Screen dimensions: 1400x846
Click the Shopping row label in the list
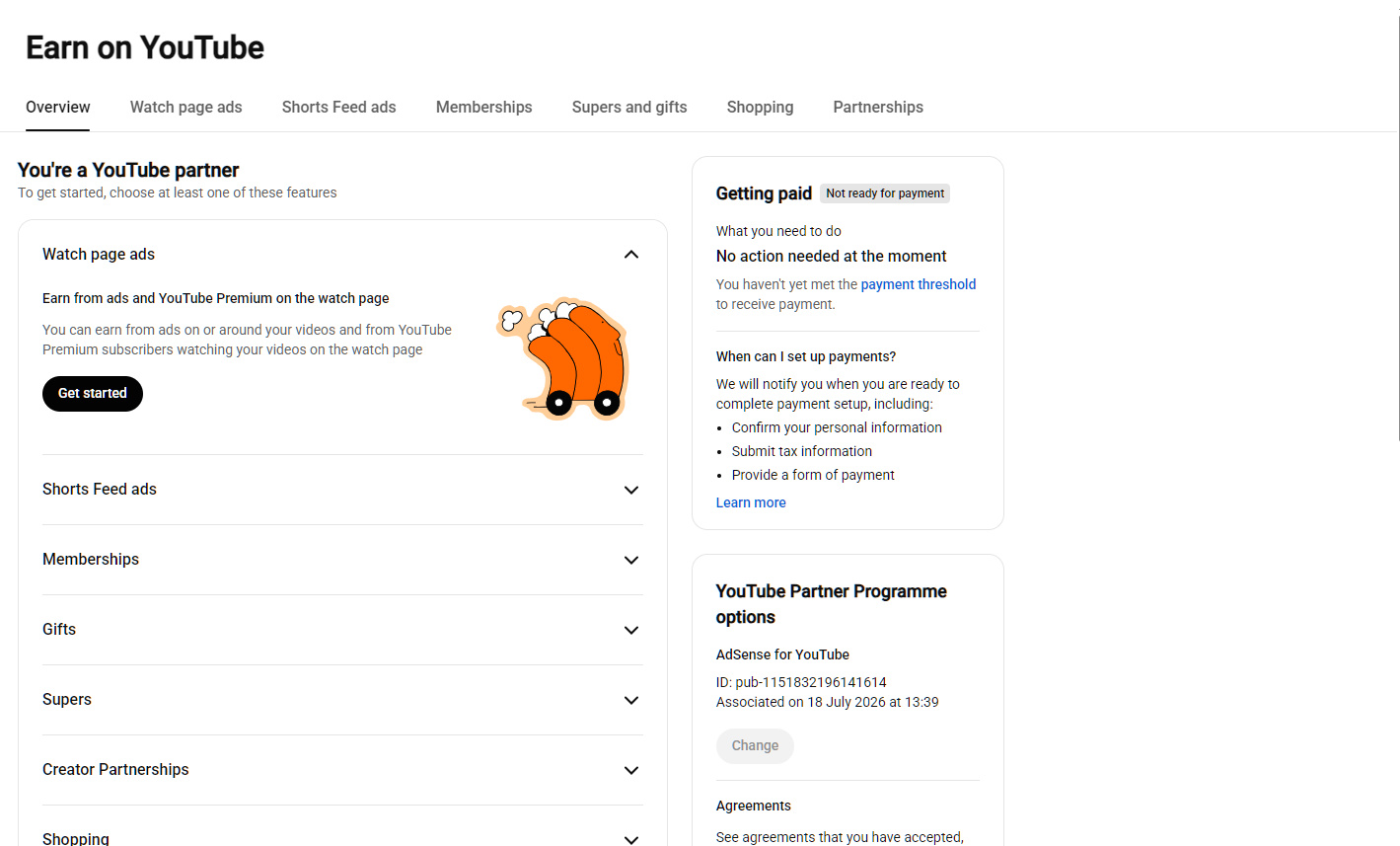76,838
